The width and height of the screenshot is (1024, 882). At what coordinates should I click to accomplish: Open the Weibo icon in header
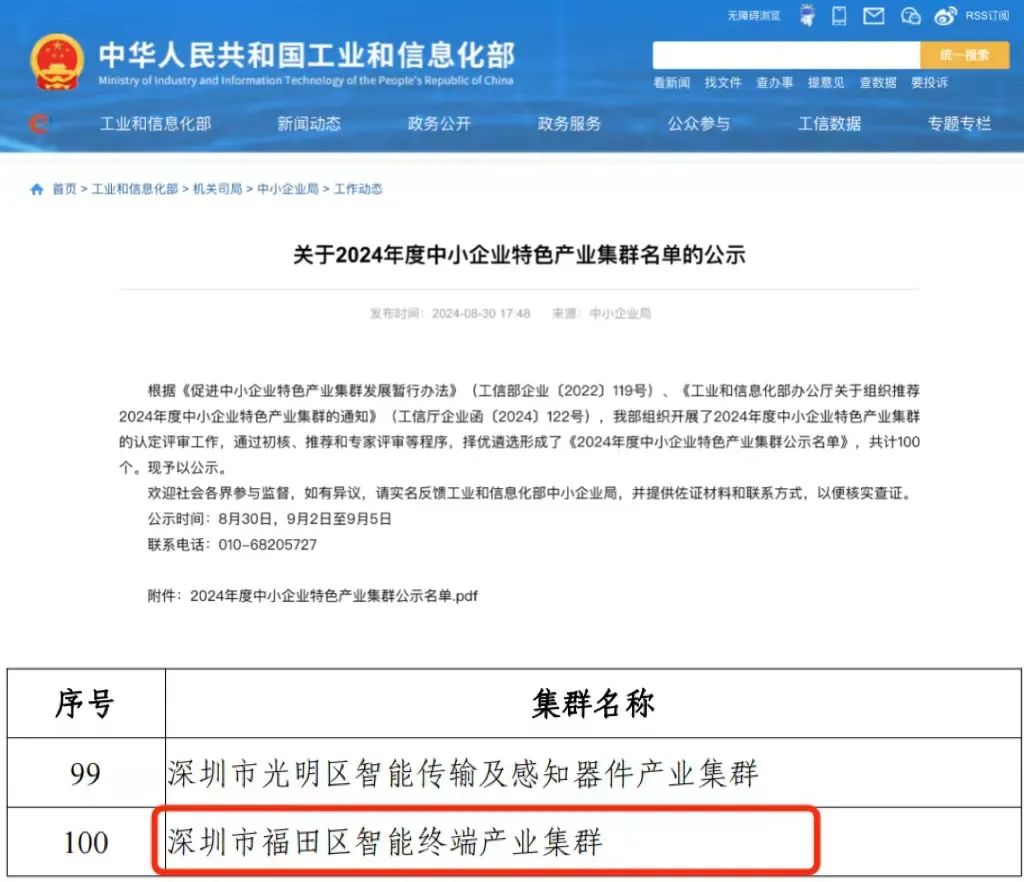pos(945,16)
